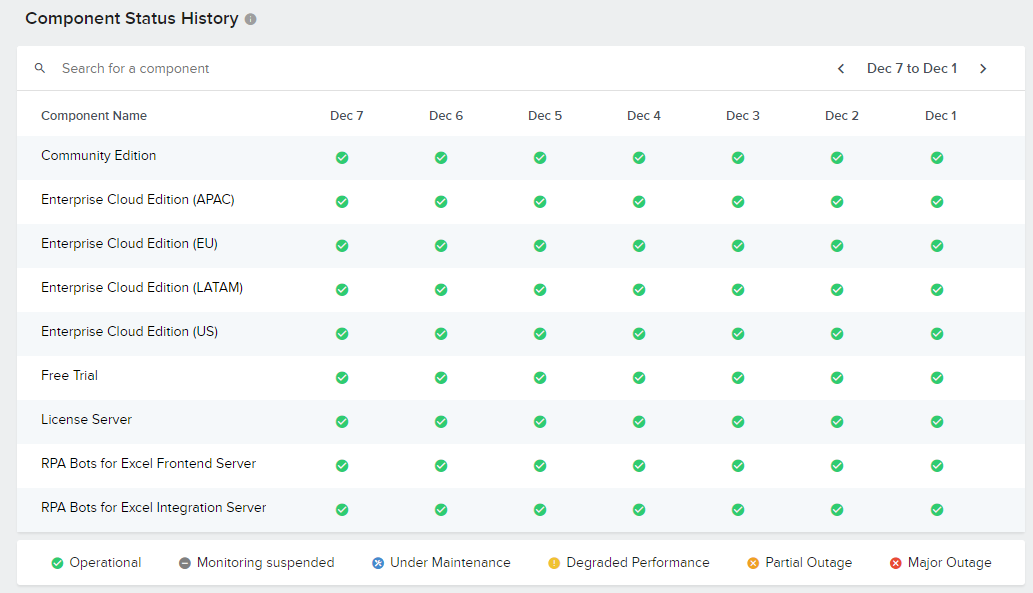The width and height of the screenshot is (1033, 593).
Task: Click the Under Maintenance legend icon
Action: tap(377, 563)
